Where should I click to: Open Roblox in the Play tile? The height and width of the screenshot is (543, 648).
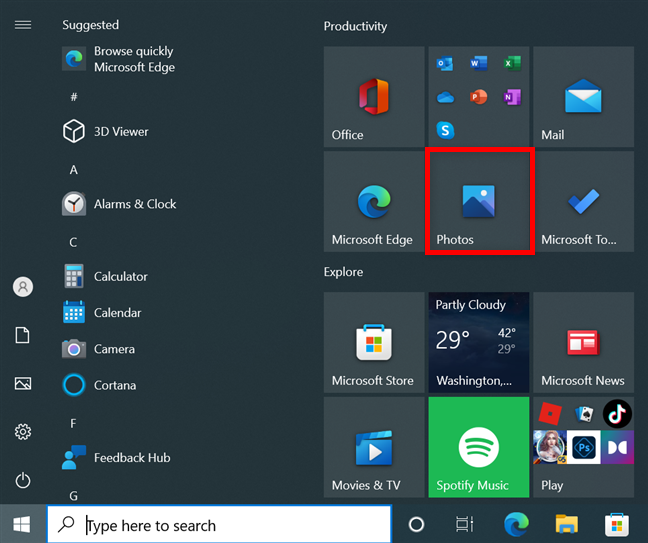coord(550,414)
